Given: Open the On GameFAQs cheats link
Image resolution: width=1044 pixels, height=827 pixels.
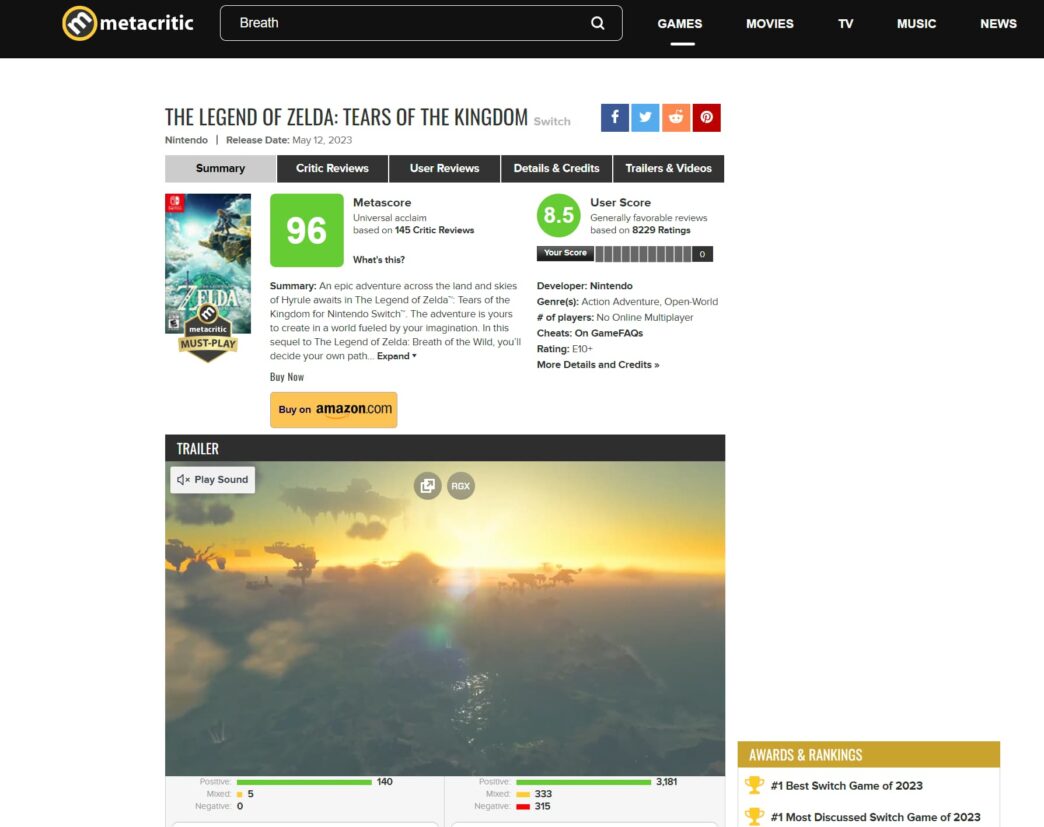Looking at the screenshot, I should pos(609,333).
